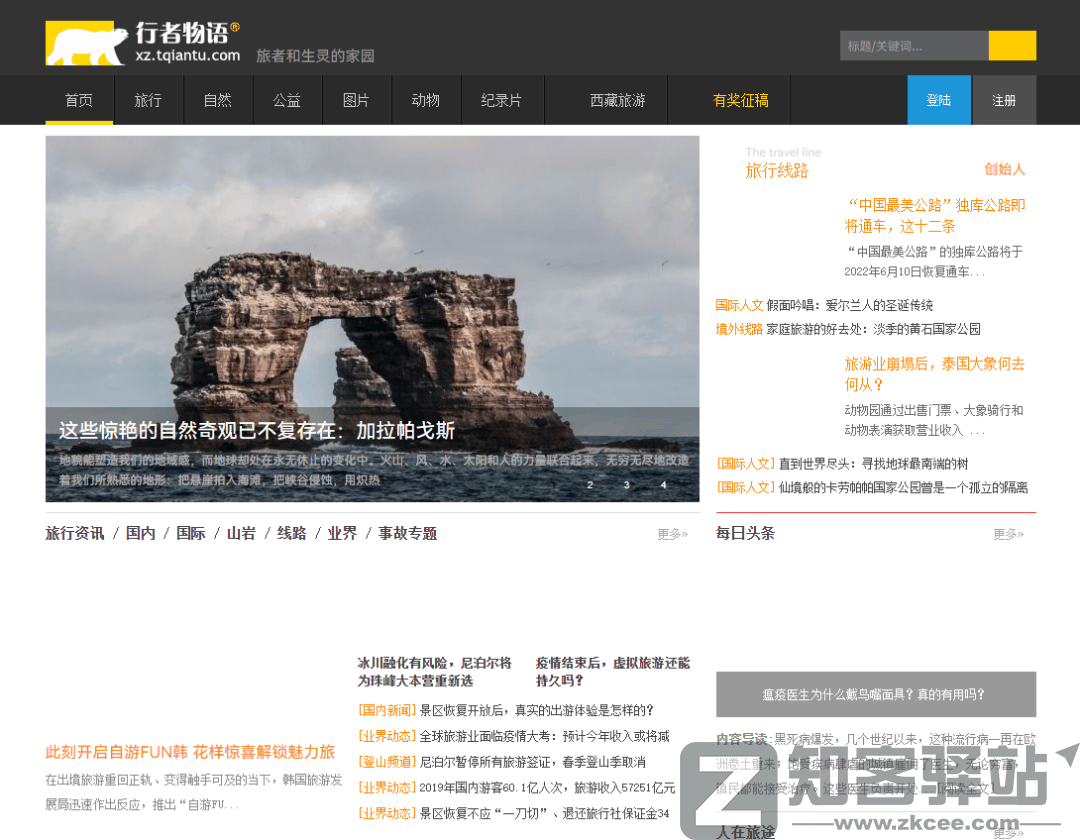Open 更多» beside 每日头条
Image resolution: width=1080 pixels, height=840 pixels.
click(1007, 533)
